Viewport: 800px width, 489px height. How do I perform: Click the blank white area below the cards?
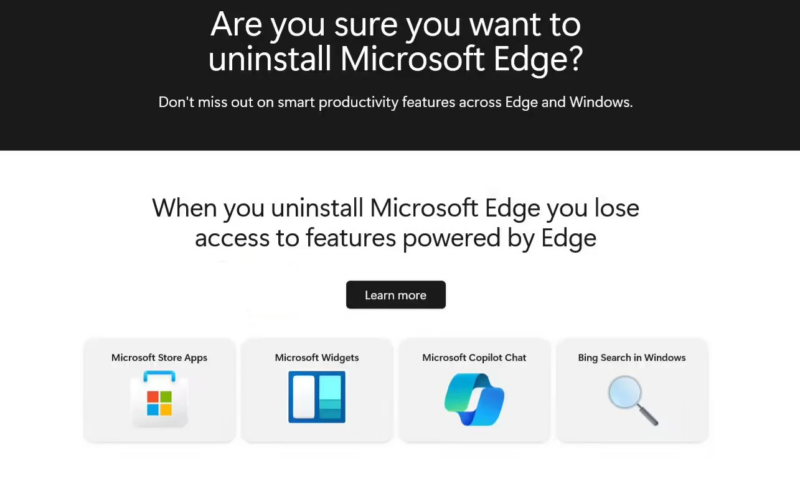[400, 468]
